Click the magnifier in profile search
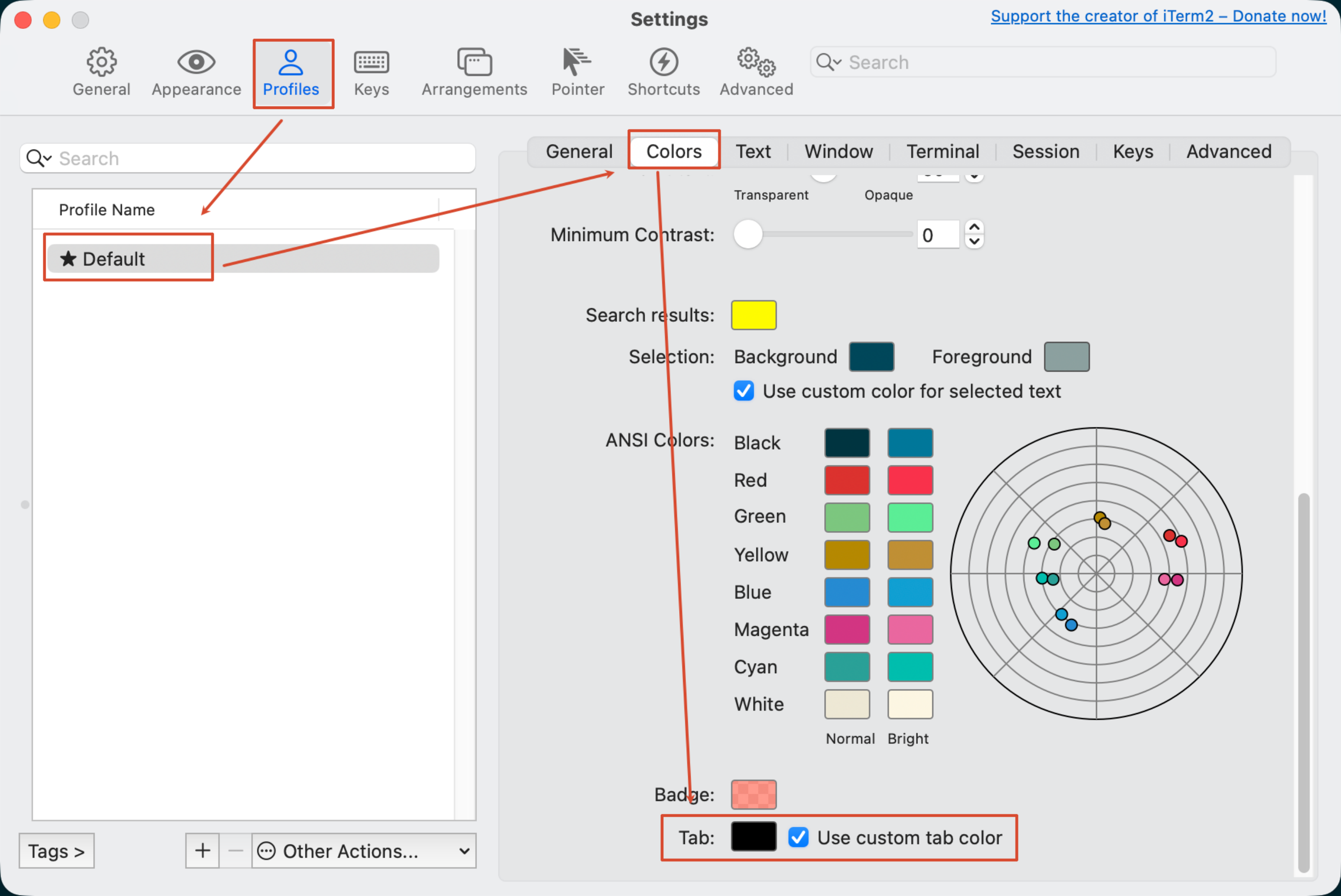Image resolution: width=1341 pixels, height=896 pixels. click(x=38, y=158)
